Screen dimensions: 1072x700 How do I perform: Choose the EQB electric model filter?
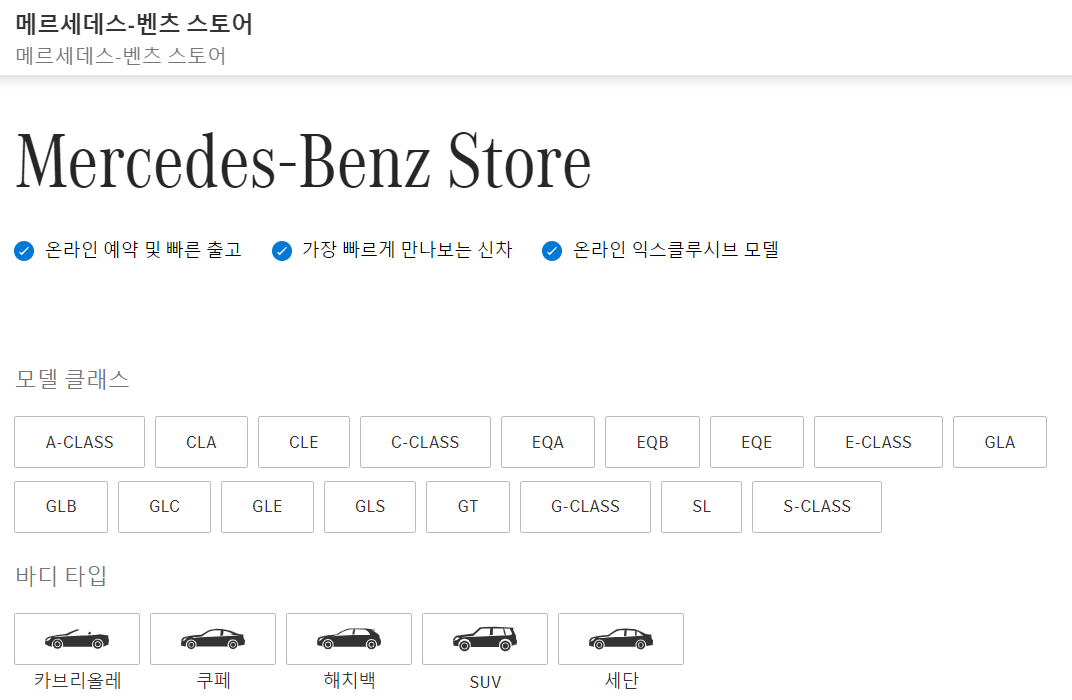[x=652, y=441]
